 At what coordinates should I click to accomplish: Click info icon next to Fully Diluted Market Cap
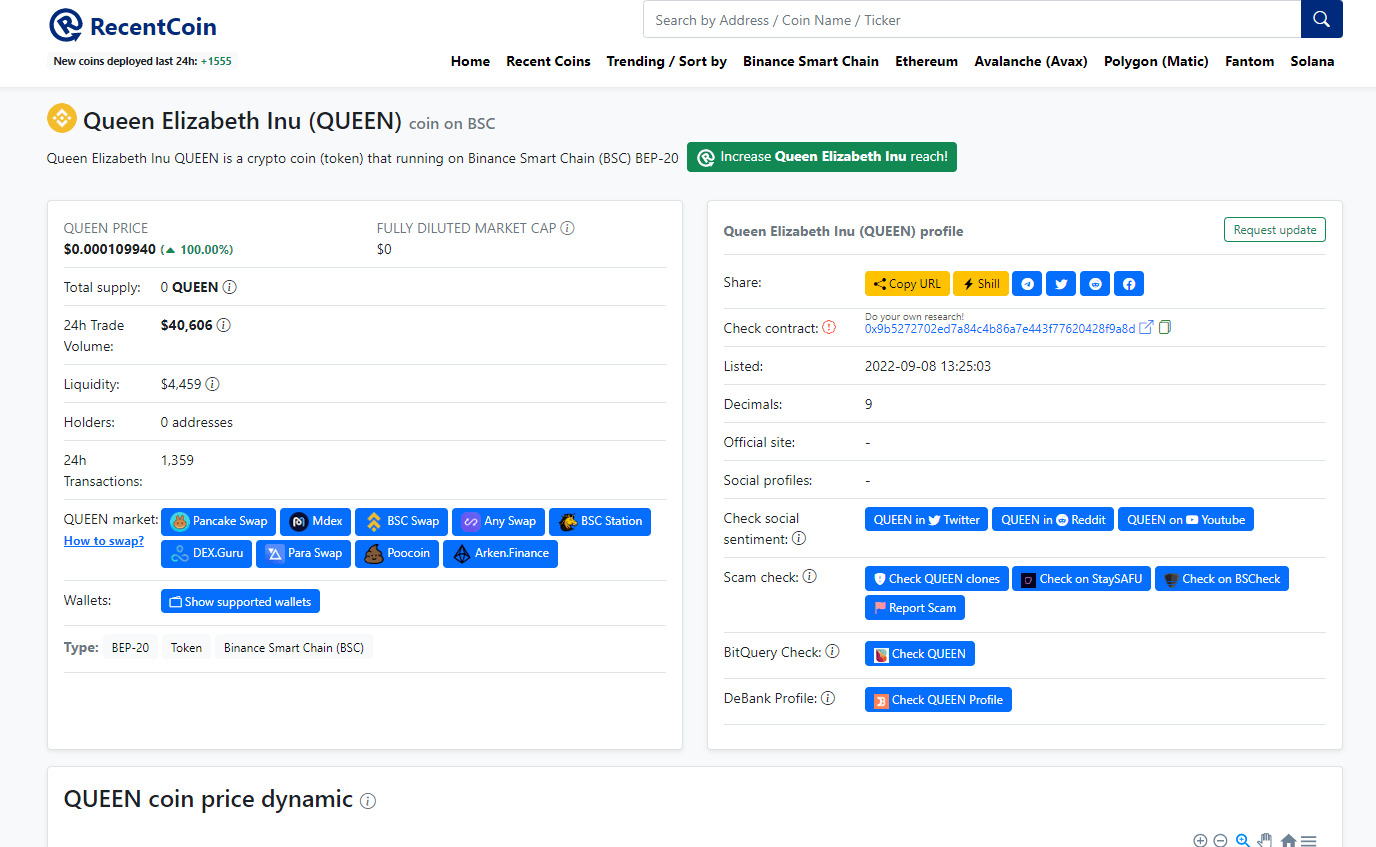click(x=567, y=228)
